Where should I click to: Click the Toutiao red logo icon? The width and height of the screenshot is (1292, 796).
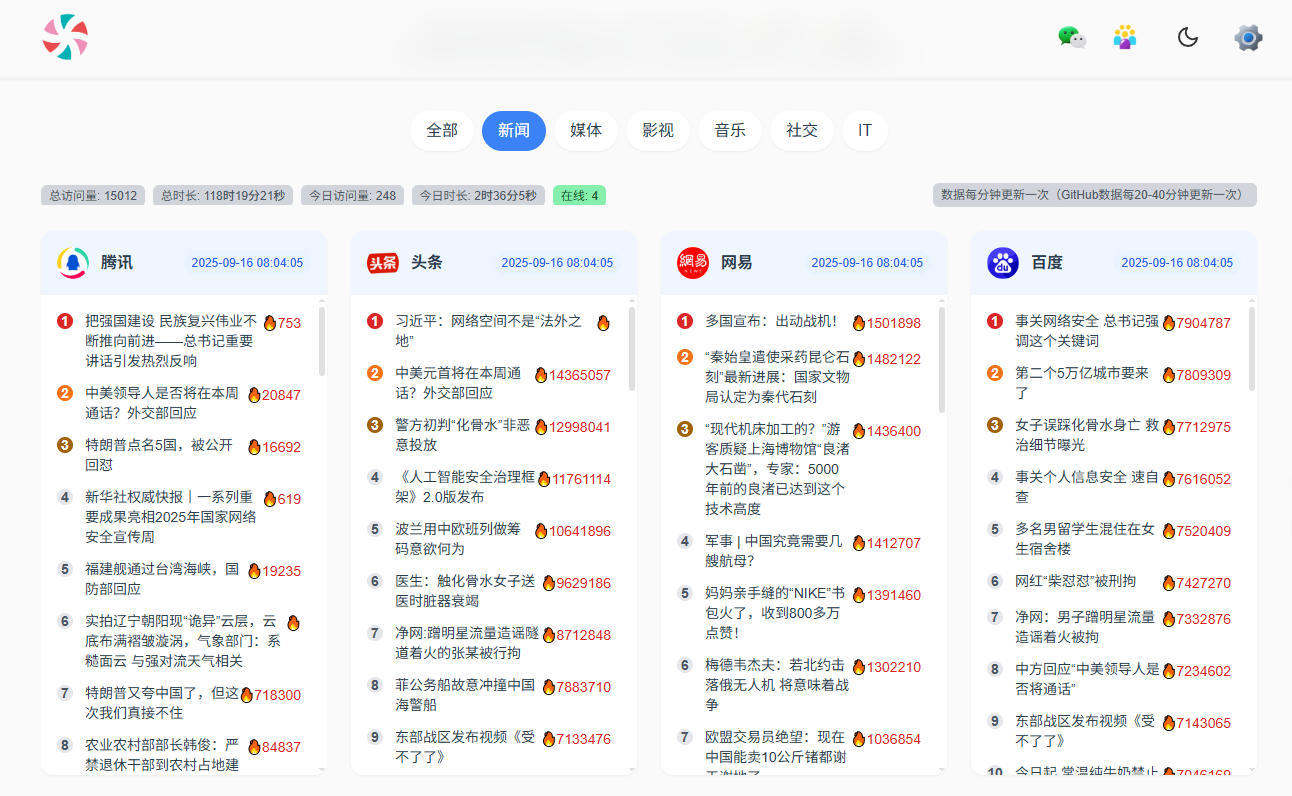pyautogui.click(x=382, y=263)
